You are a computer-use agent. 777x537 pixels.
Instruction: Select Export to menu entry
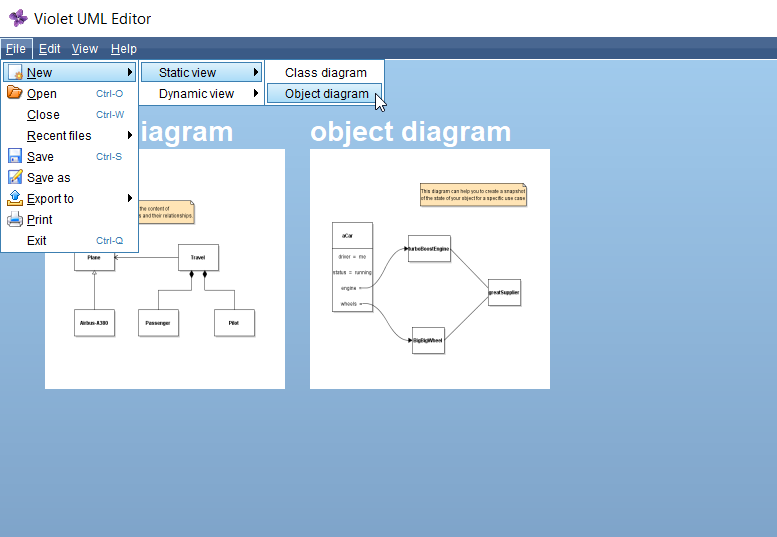[x=69, y=198]
